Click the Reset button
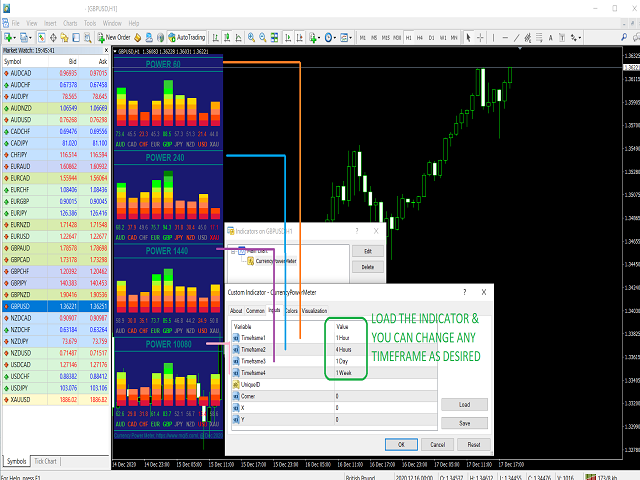This screenshot has width=640, height=480. tap(473, 444)
